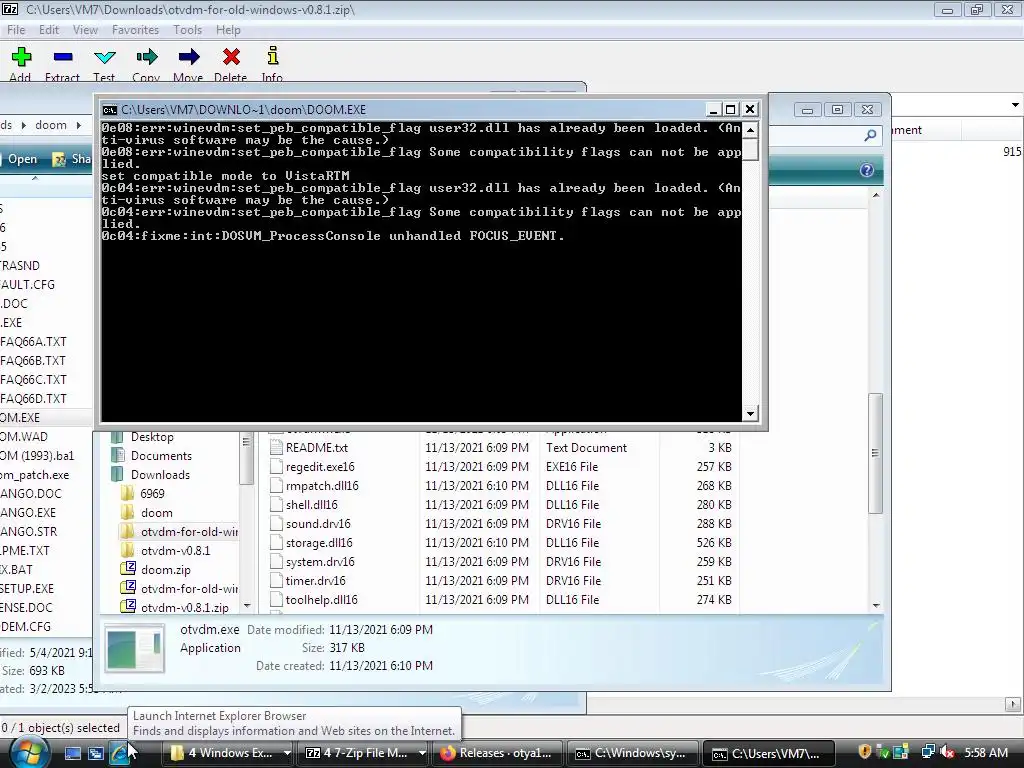Switch to C:\Users\VM7 console taskbar button
1024x768 pixels.
click(x=769, y=753)
